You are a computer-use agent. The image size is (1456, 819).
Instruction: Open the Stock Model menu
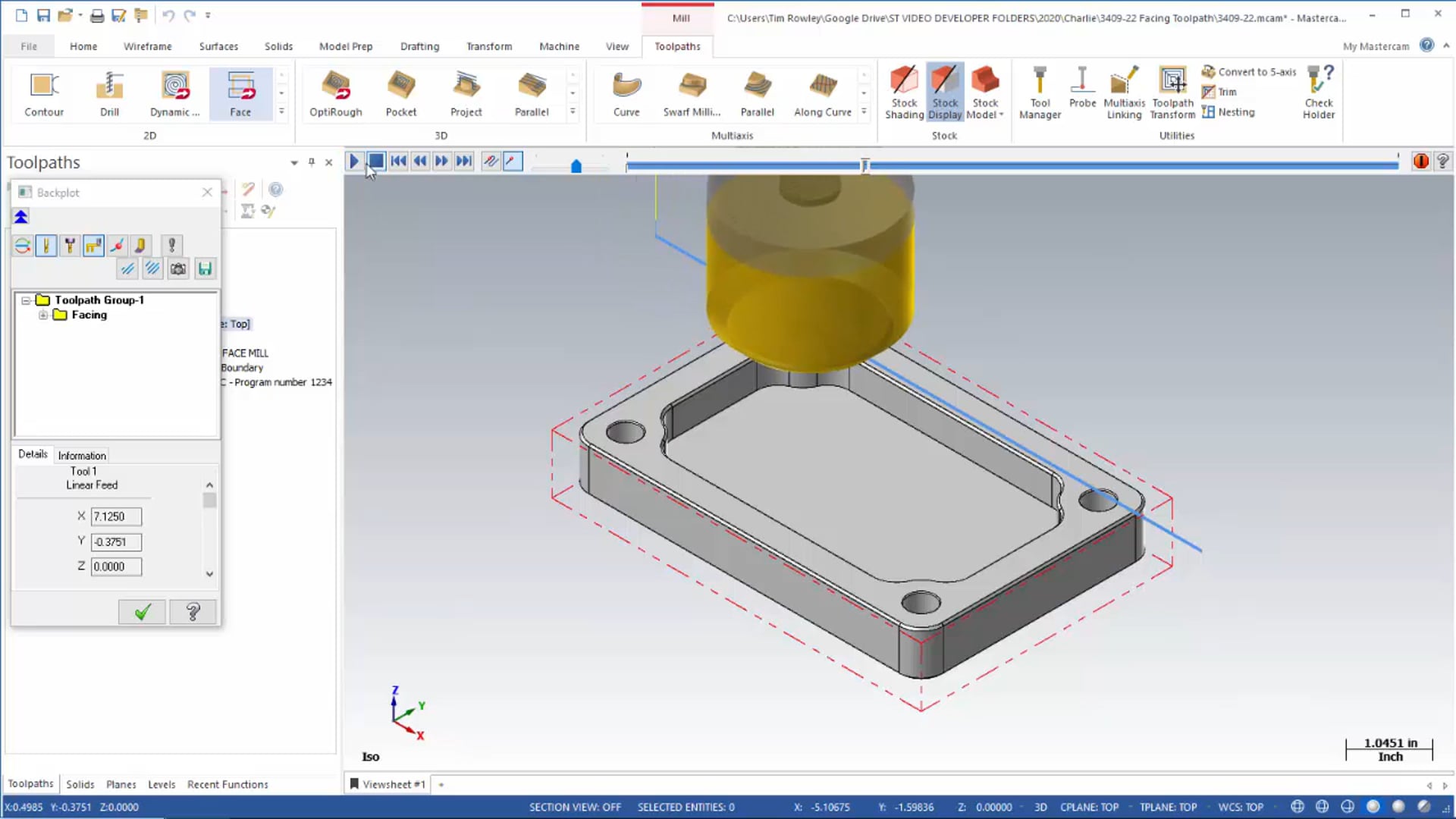coord(985,94)
